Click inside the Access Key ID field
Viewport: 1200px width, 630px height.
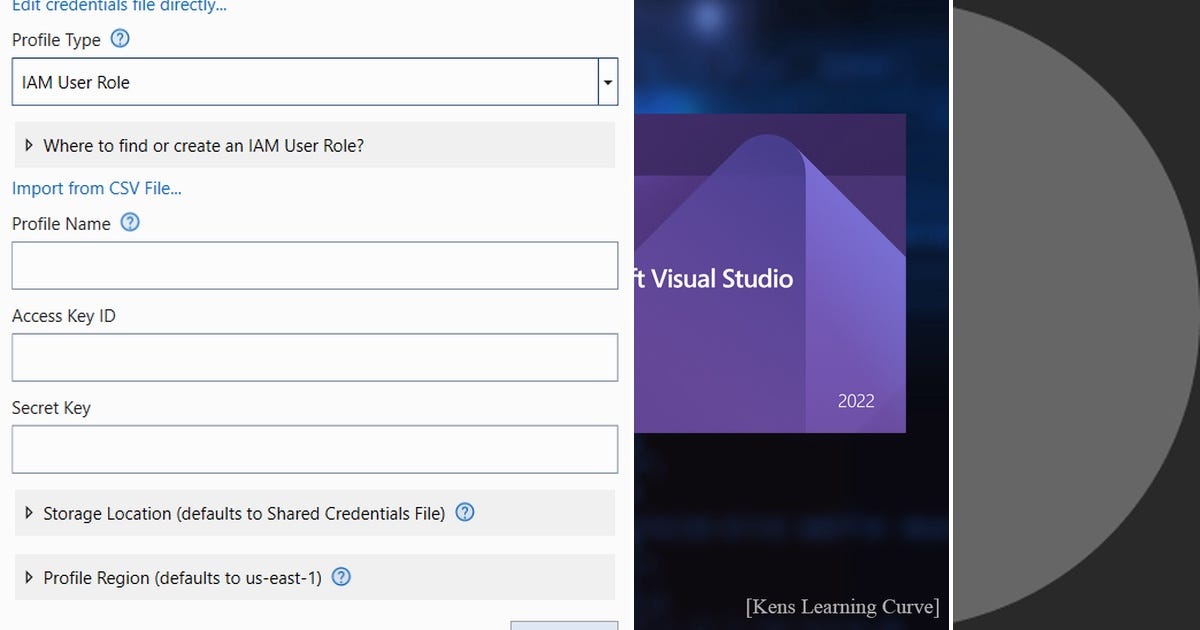click(x=315, y=357)
